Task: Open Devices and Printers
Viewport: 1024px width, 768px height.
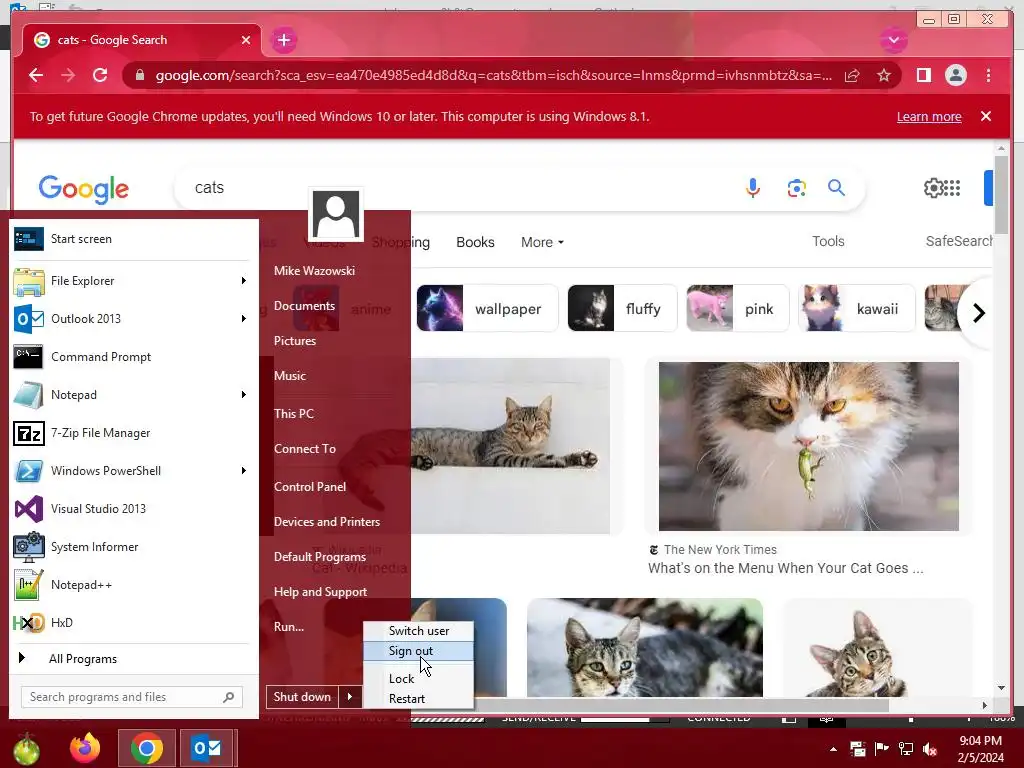Action: click(x=327, y=522)
